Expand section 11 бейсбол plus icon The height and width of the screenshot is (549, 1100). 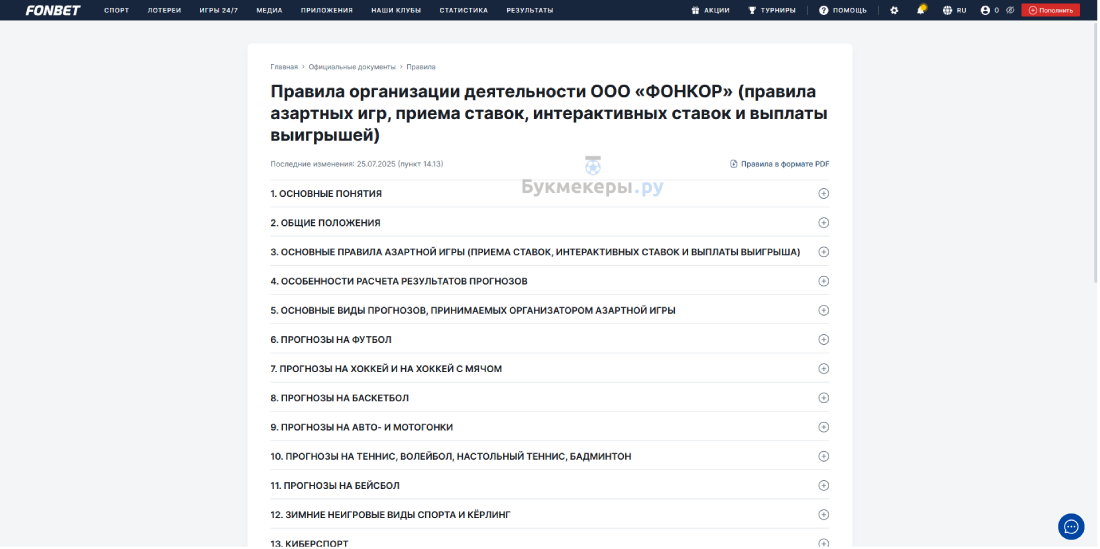tap(824, 486)
